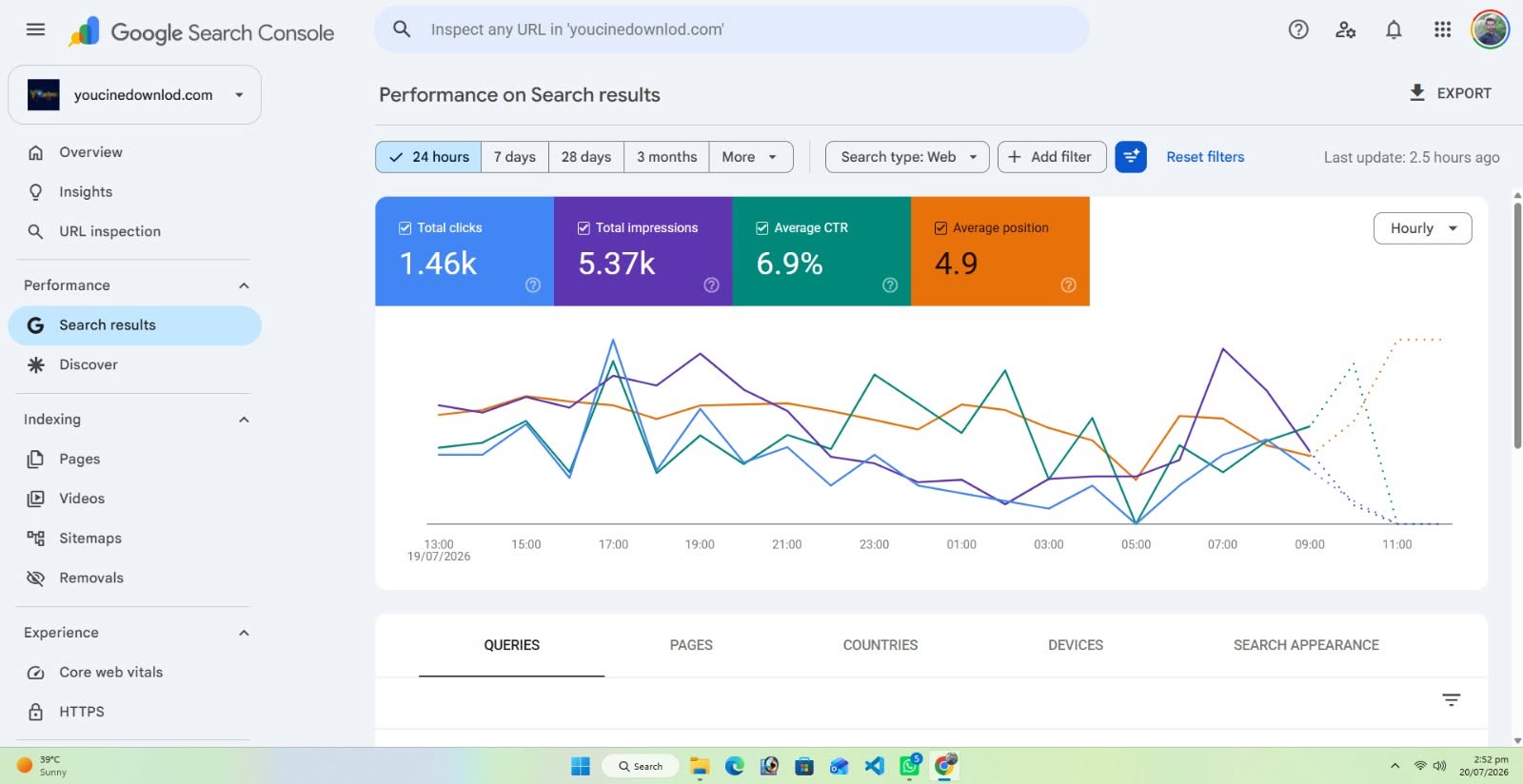
Task: Open Microsoft Edge from taskbar
Action: pos(734,766)
